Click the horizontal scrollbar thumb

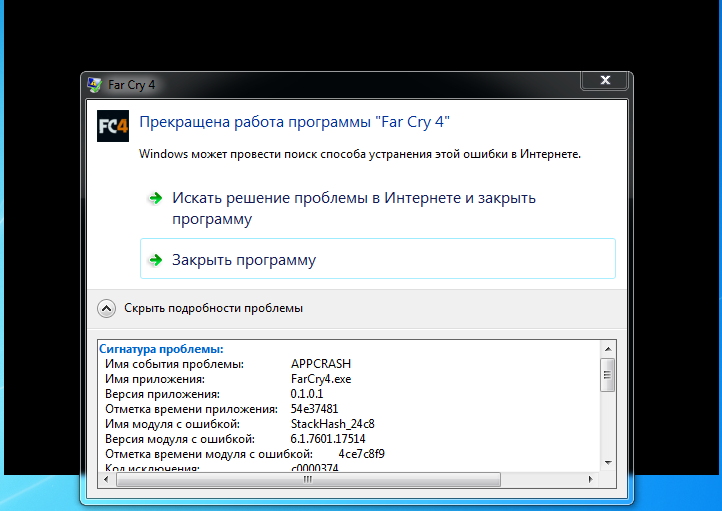[x=308, y=479]
